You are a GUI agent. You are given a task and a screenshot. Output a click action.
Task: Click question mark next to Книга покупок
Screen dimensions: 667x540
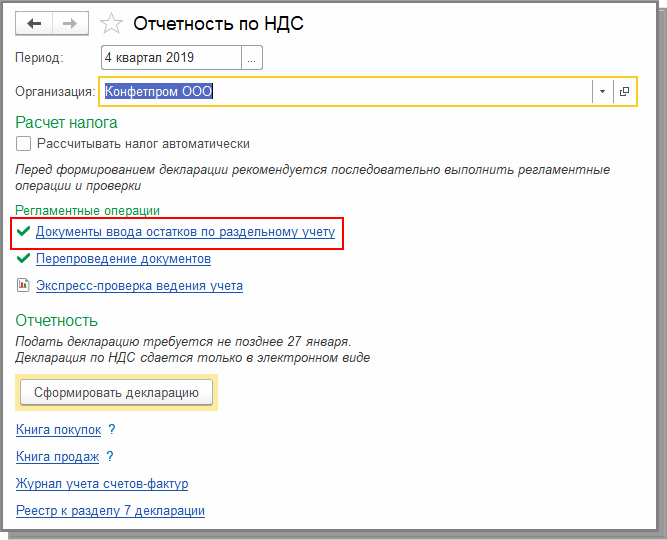coord(112,430)
